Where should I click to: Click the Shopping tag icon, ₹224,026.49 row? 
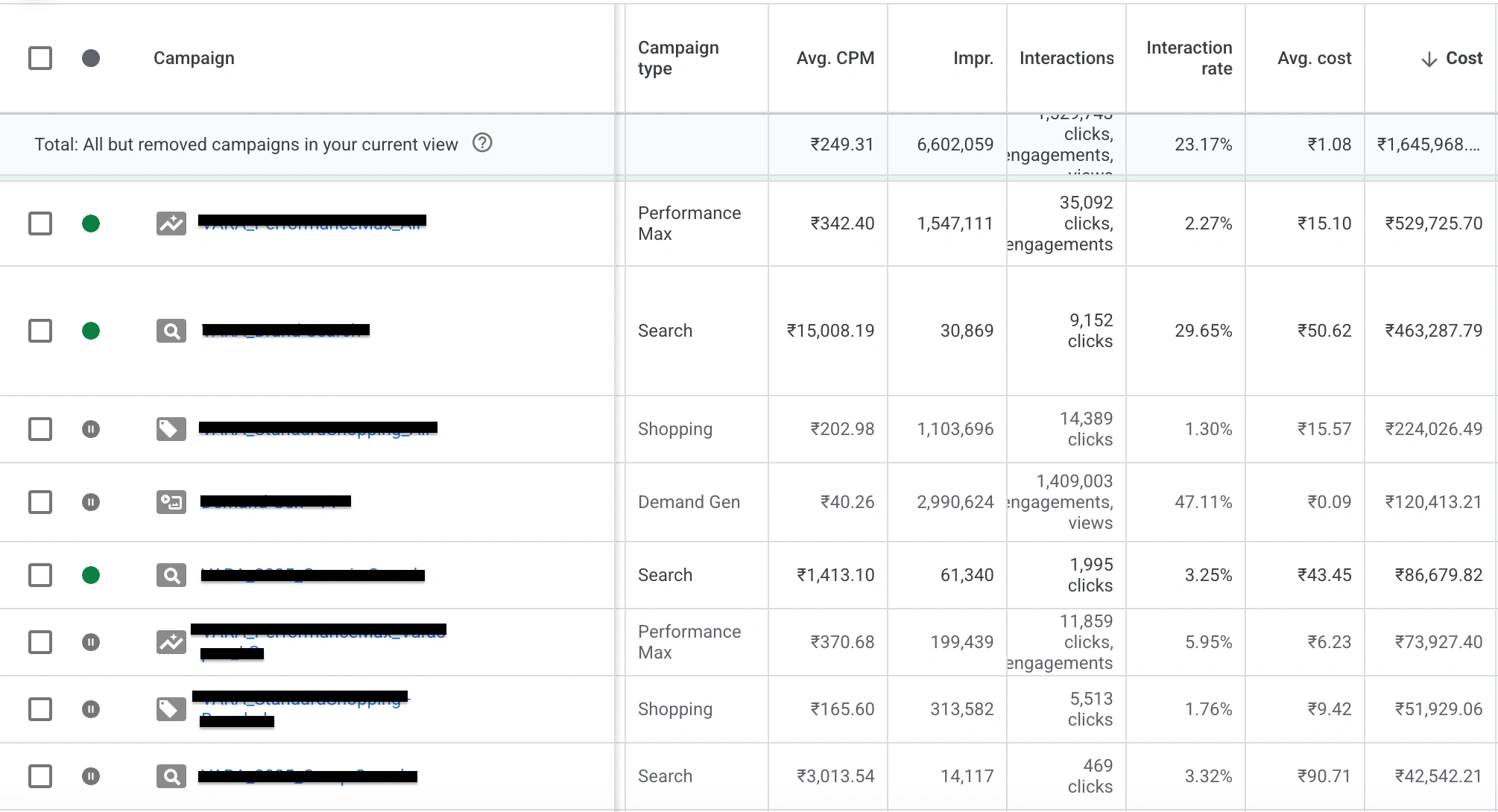(171, 428)
